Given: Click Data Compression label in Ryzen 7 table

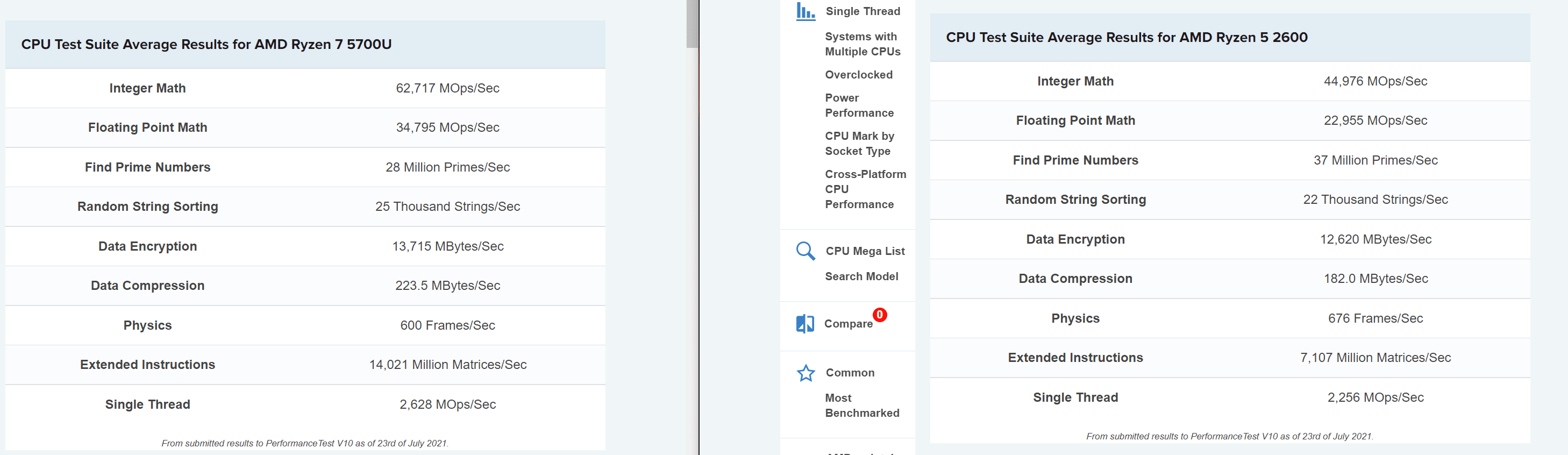Looking at the screenshot, I should (x=147, y=286).
